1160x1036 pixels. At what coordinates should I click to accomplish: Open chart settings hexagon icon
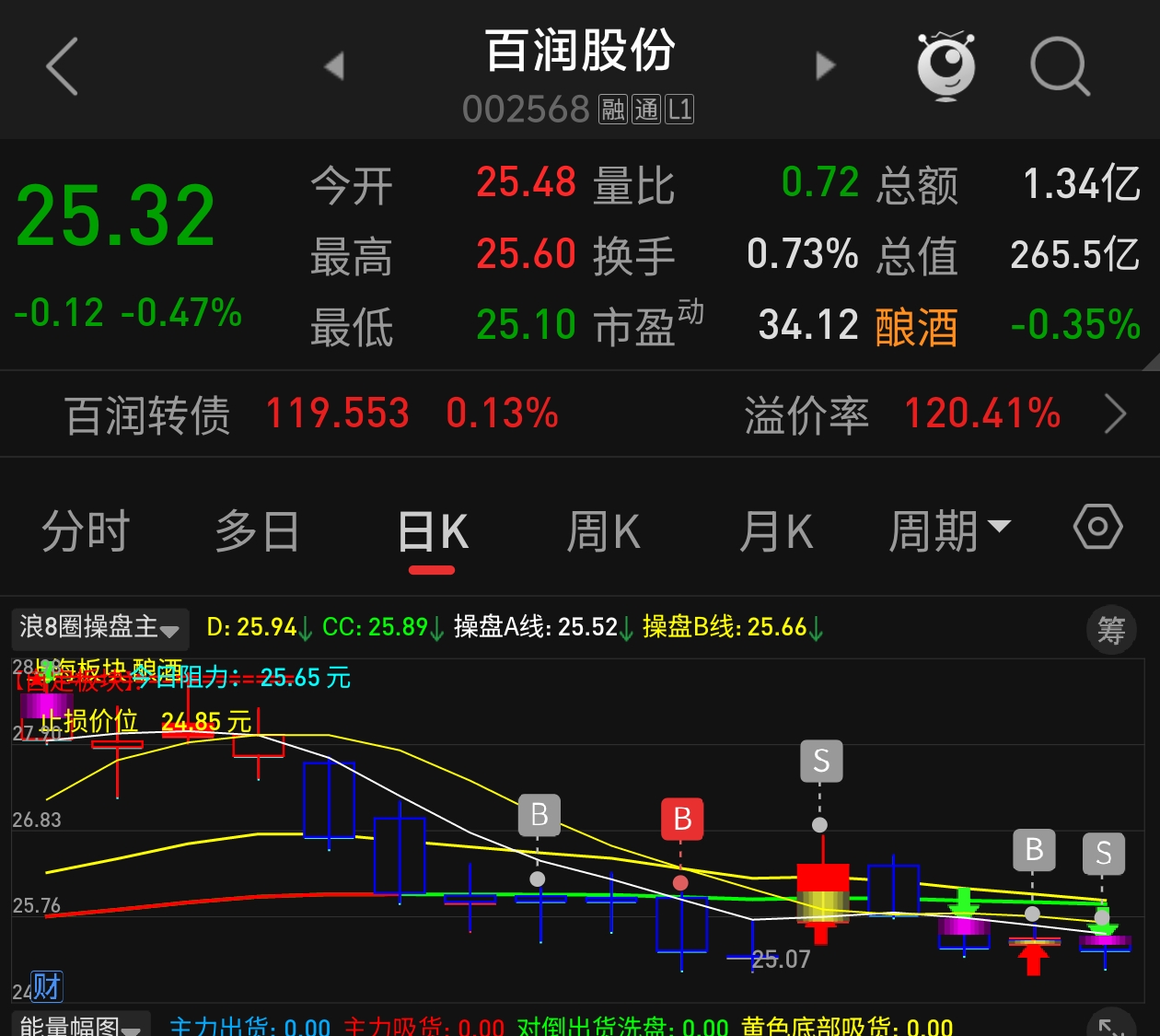coord(1097,528)
